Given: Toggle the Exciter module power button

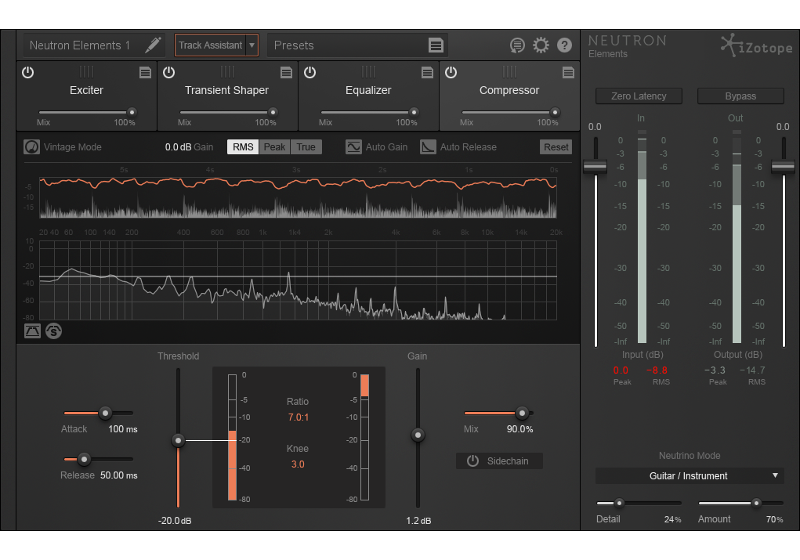Looking at the screenshot, I should pyautogui.click(x=28, y=72).
